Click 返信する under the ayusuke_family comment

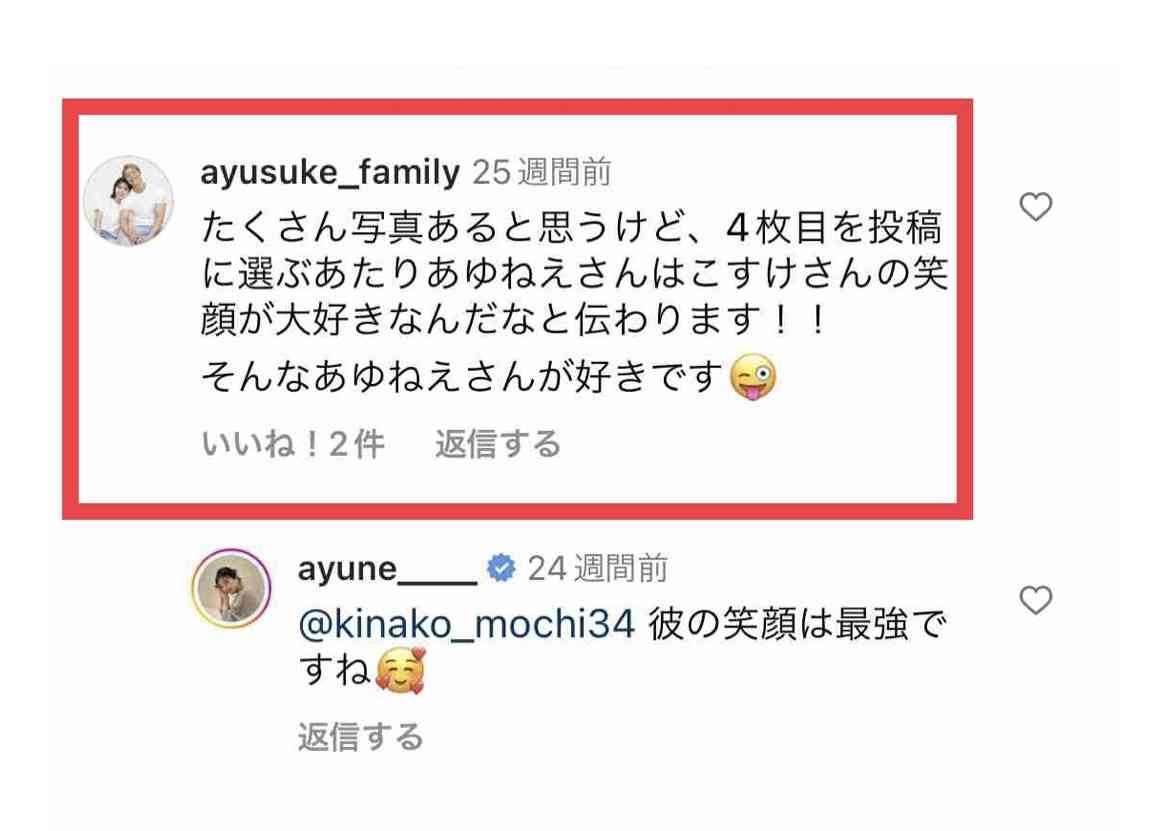pyautogui.click(x=498, y=444)
